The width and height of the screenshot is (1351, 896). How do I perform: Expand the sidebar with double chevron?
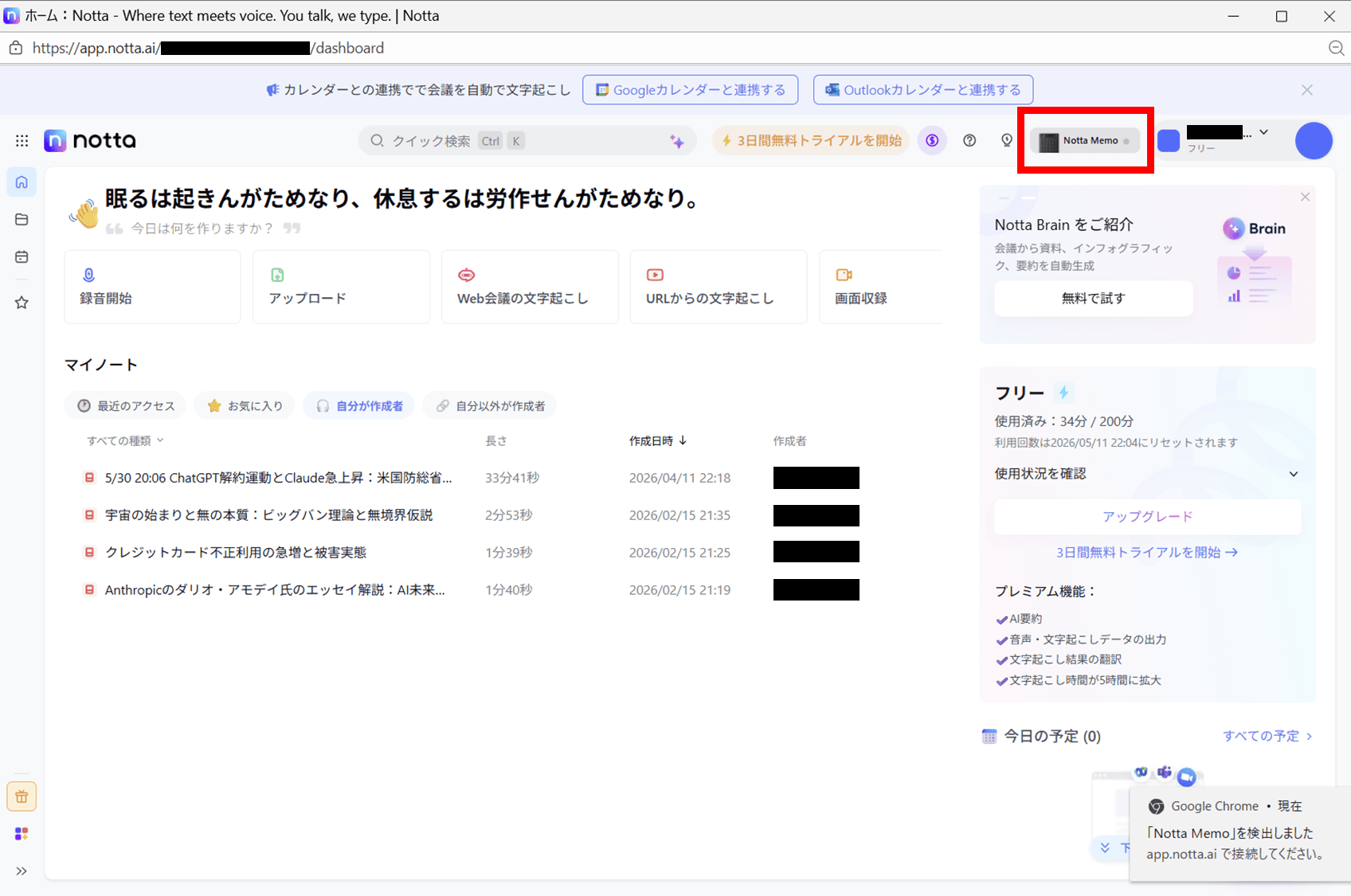[x=22, y=871]
